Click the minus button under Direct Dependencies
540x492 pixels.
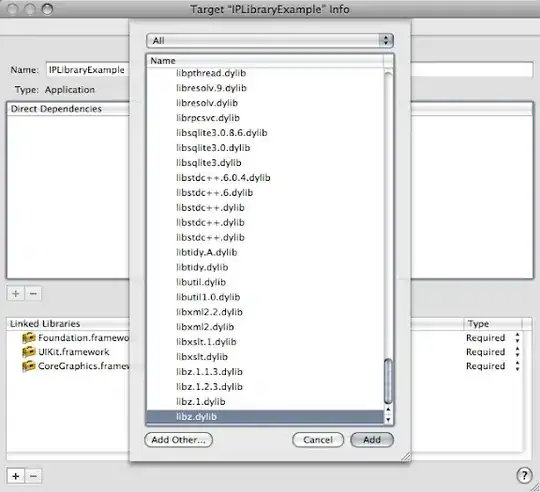point(33,294)
